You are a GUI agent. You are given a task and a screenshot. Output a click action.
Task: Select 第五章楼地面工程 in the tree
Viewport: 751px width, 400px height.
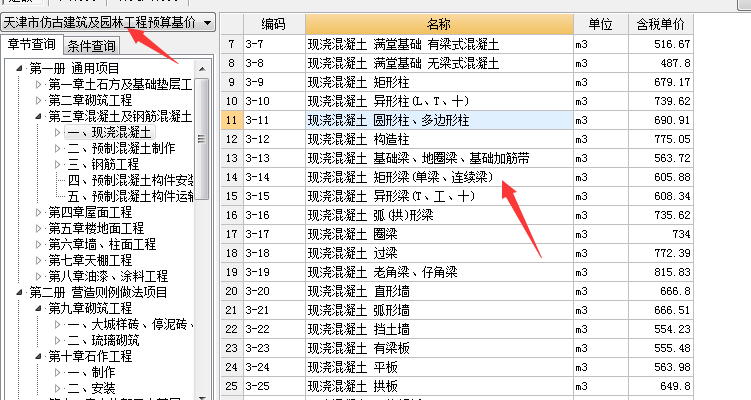pyautogui.click(x=96, y=228)
